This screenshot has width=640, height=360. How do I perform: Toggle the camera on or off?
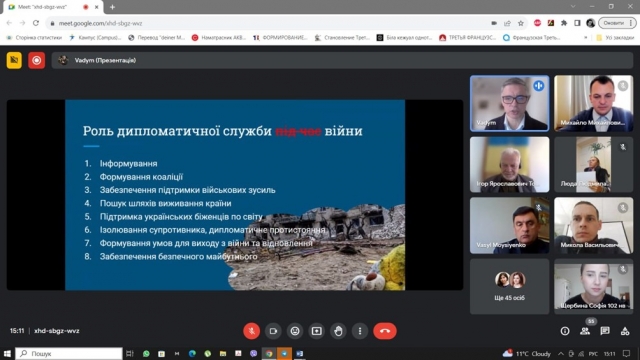click(273, 331)
